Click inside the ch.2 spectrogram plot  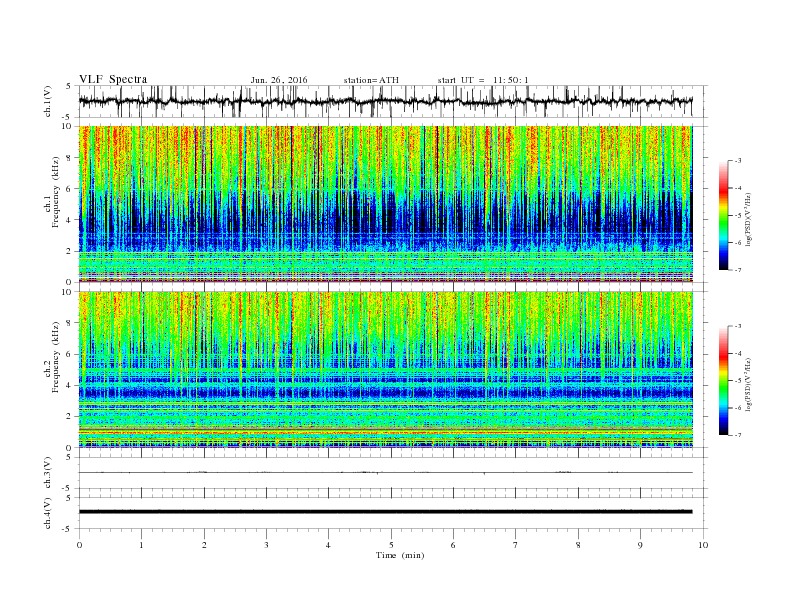click(x=386, y=370)
